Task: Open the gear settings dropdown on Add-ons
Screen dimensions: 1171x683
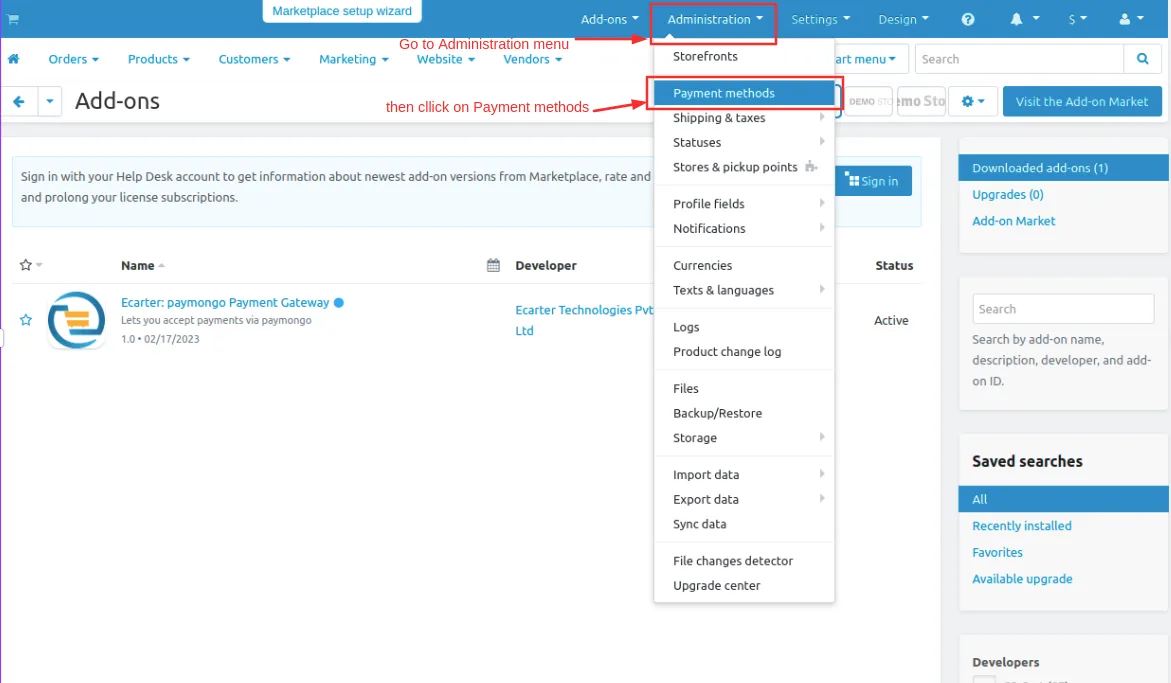Action: tap(972, 102)
